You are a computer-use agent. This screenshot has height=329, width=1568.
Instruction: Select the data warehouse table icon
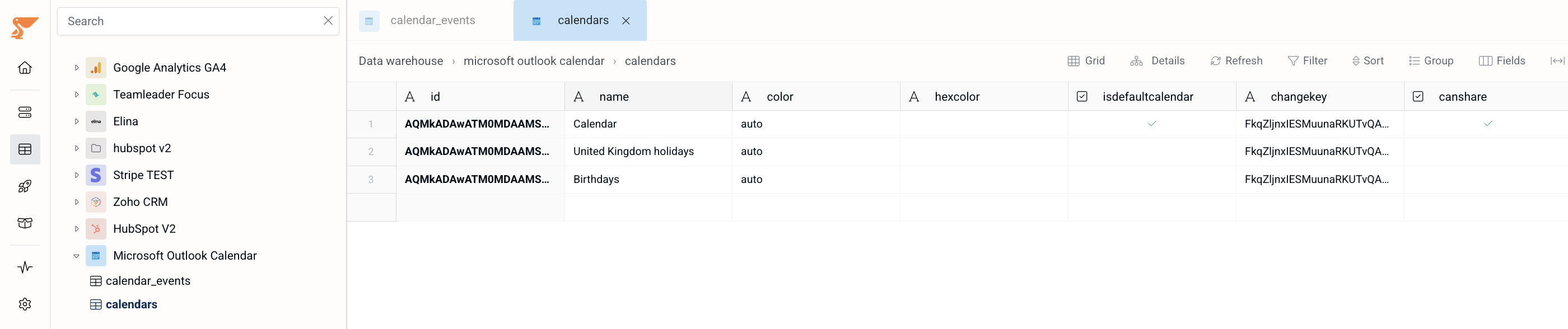[25, 149]
